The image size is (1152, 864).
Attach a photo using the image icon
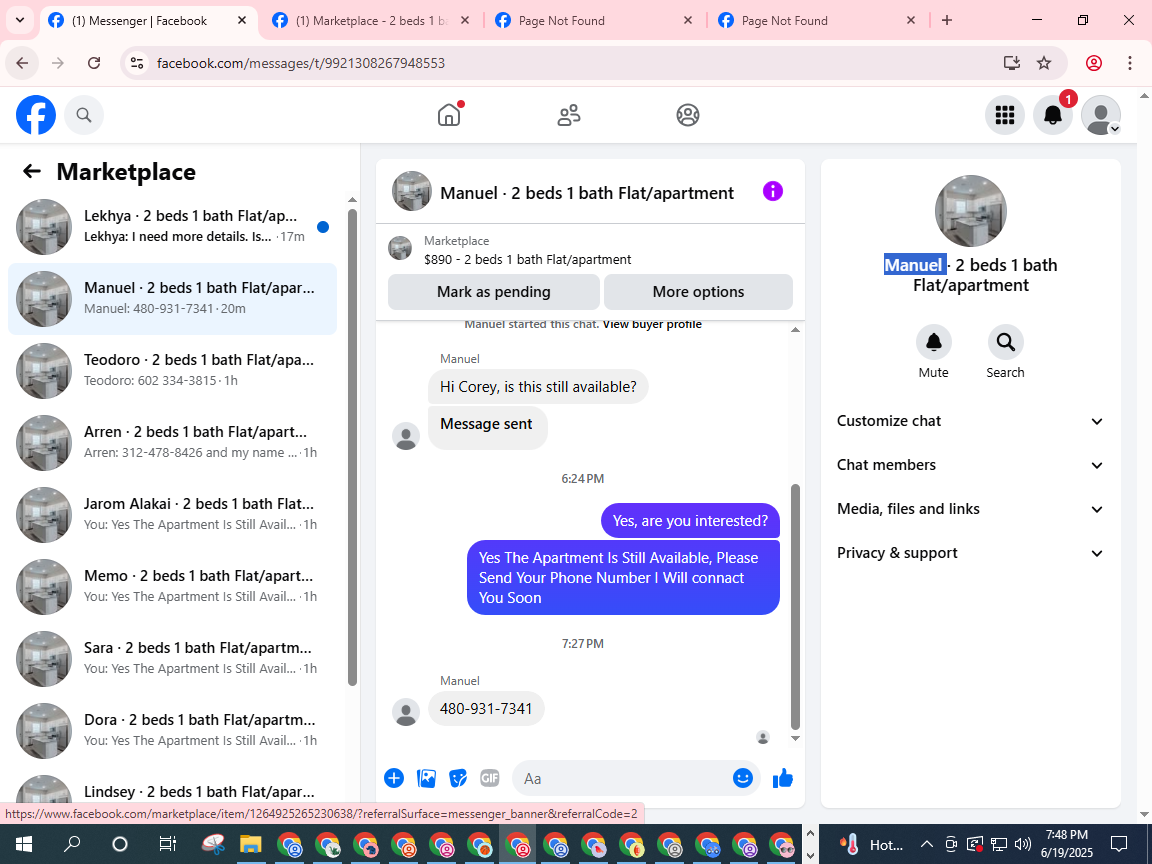pos(426,778)
